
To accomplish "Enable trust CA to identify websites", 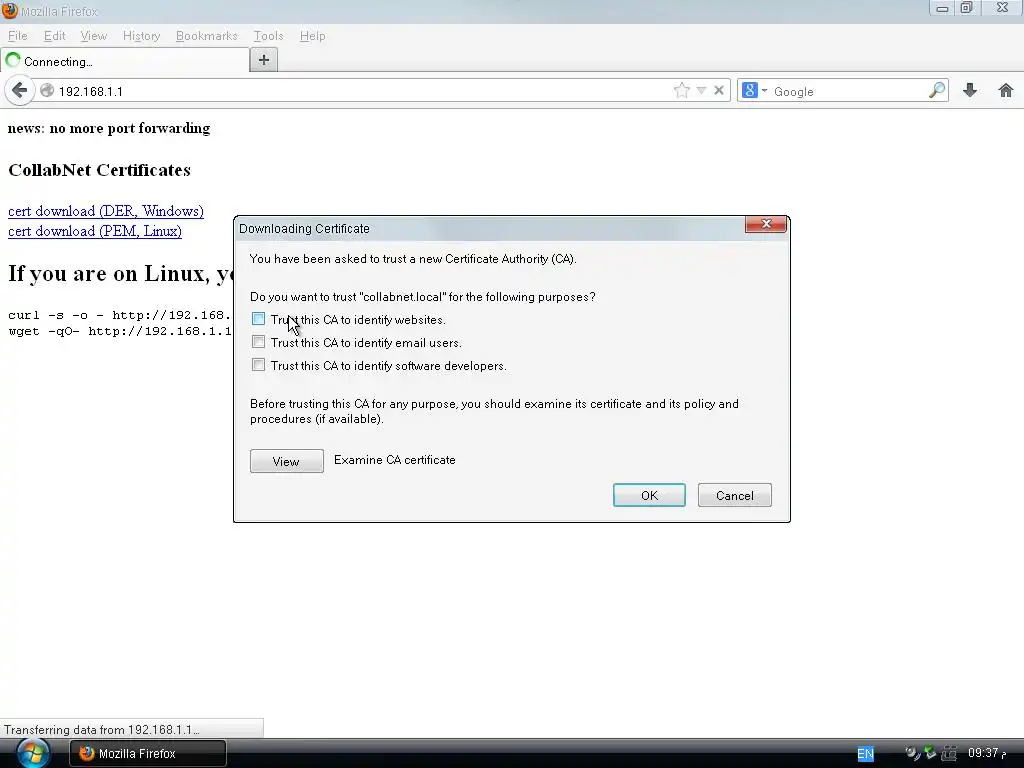I will 259,319.
